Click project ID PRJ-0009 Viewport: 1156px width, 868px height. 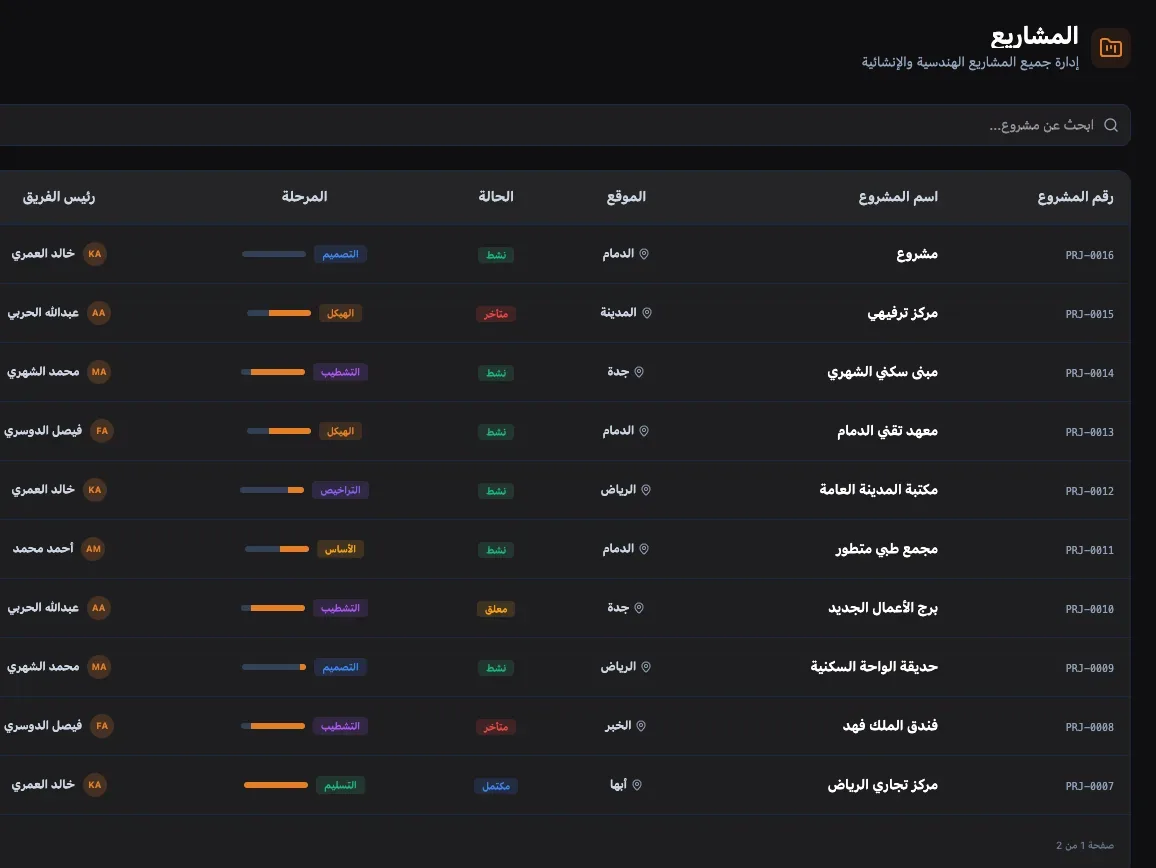coord(1089,668)
